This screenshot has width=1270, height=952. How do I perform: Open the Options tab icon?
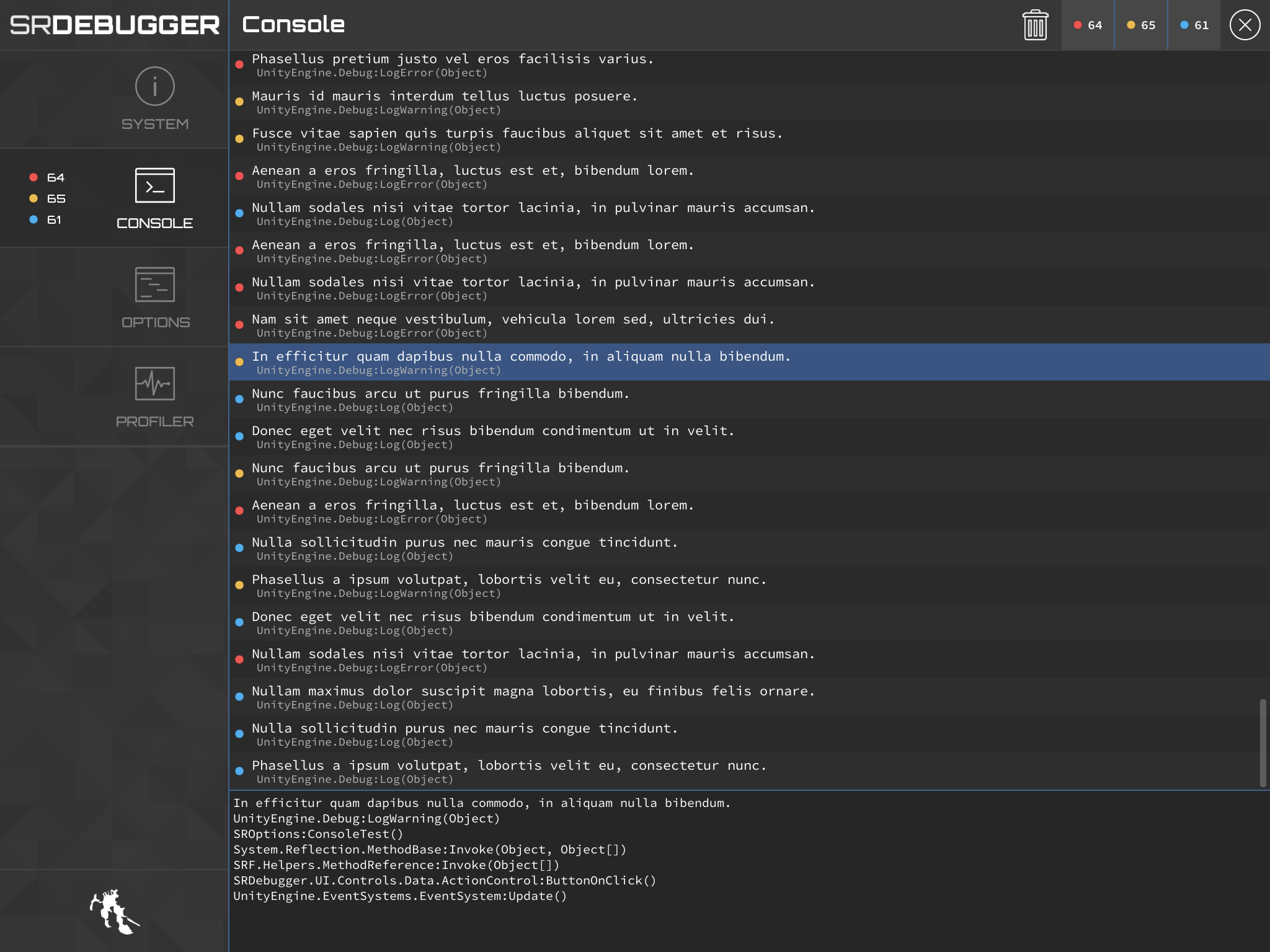[x=154, y=284]
